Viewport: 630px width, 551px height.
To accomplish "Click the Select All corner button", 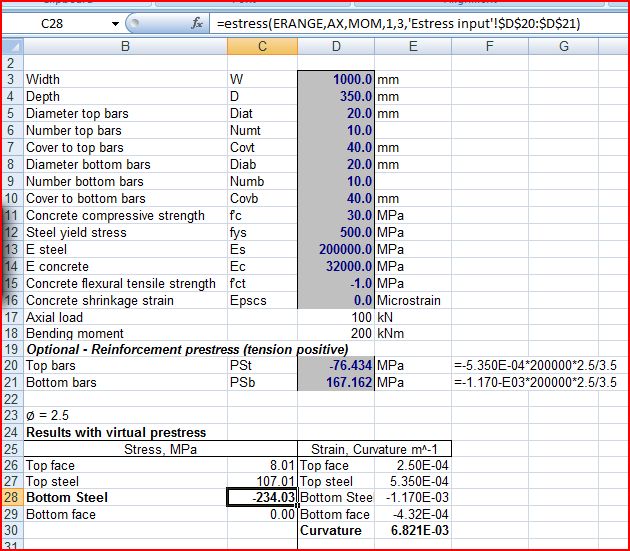I will tap(11, 46).
